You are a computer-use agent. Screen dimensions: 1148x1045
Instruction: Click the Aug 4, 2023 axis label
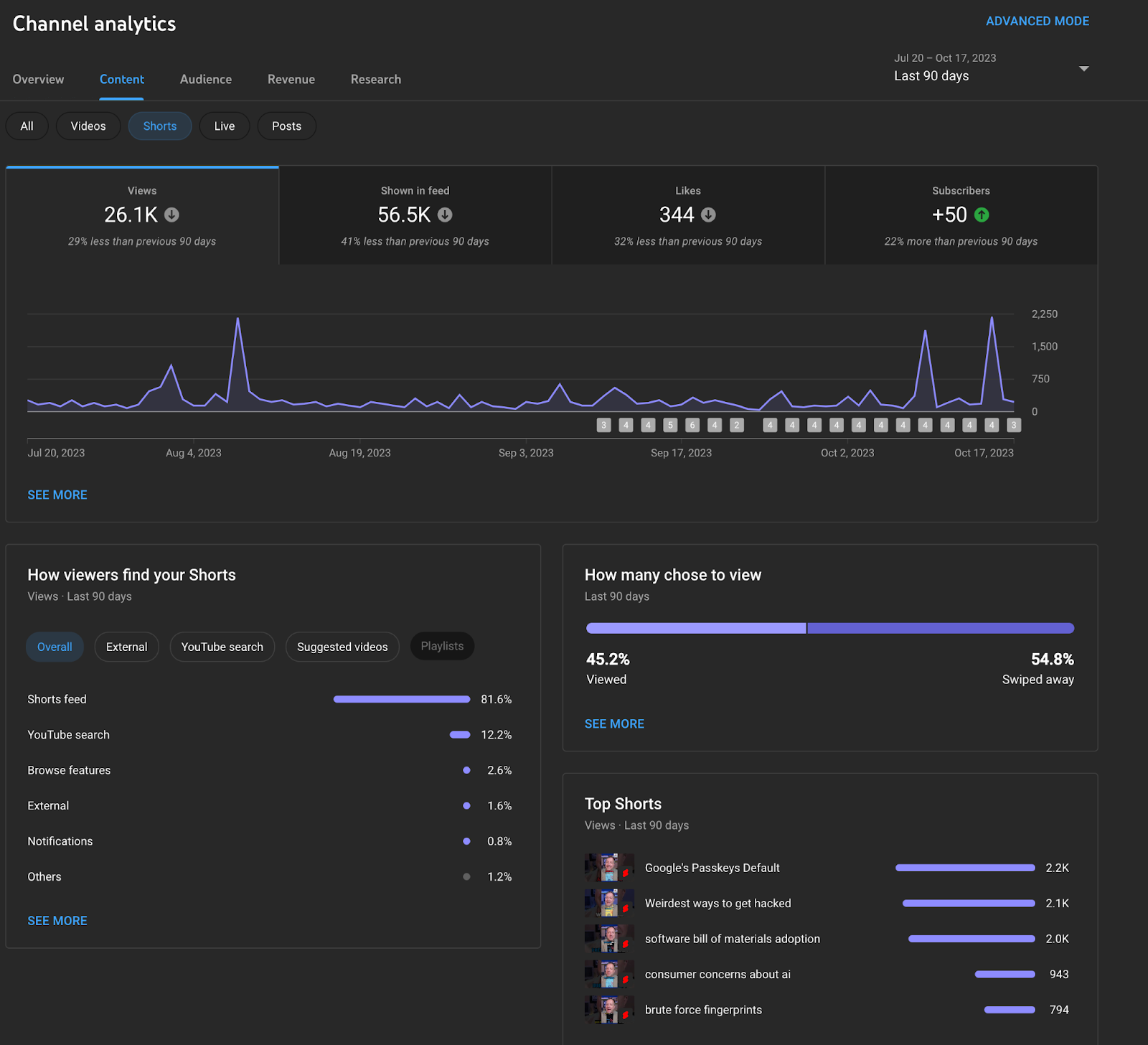tap(194, 453)
